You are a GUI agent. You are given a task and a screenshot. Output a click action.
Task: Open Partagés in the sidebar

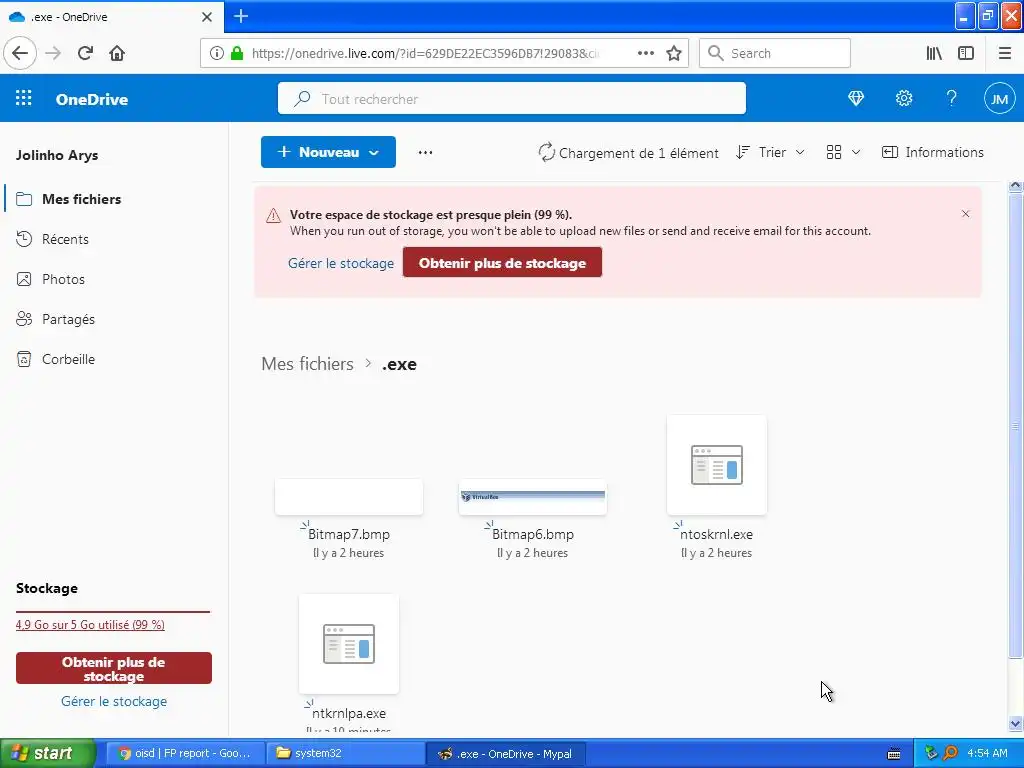pos(69,319)
